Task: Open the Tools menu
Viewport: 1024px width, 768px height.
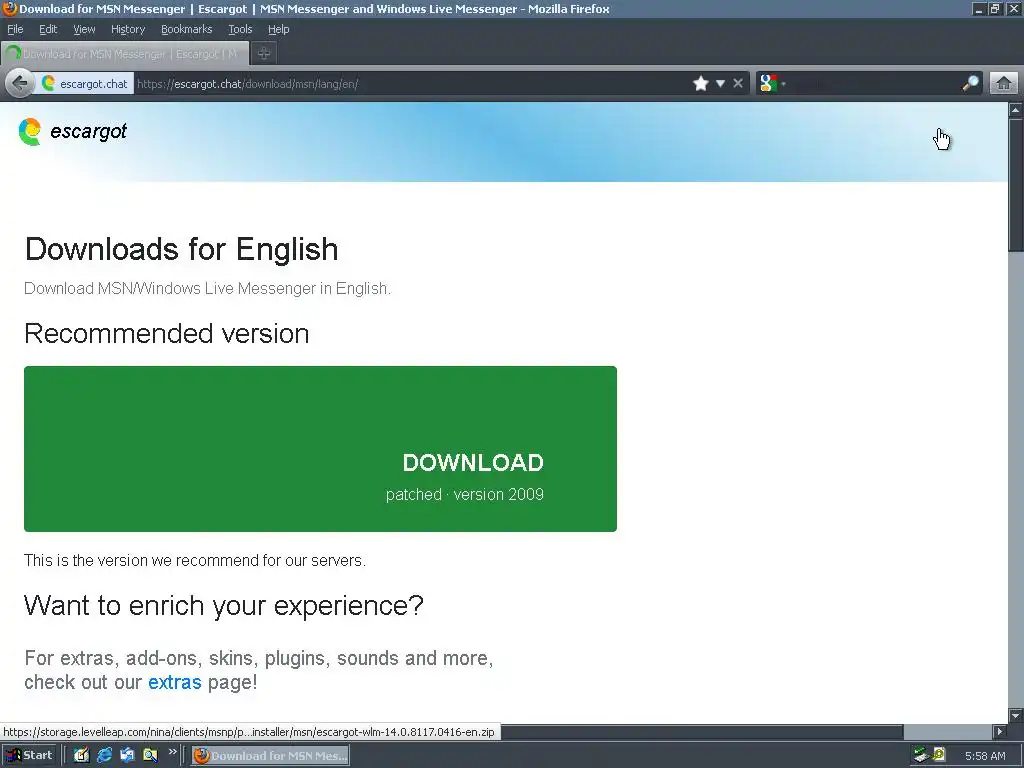Action: (240, 29)
